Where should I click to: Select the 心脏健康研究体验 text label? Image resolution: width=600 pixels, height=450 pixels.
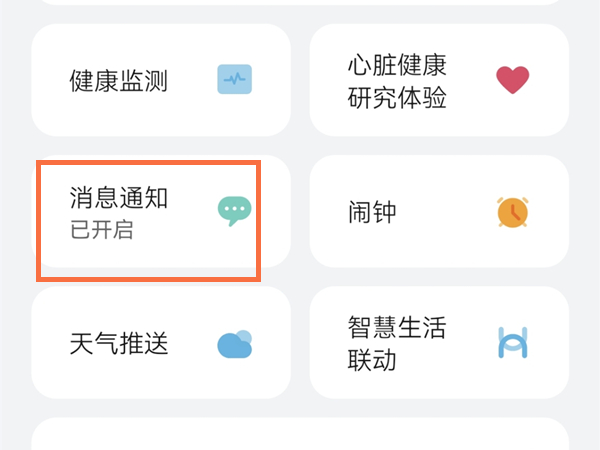coord(396,82)
